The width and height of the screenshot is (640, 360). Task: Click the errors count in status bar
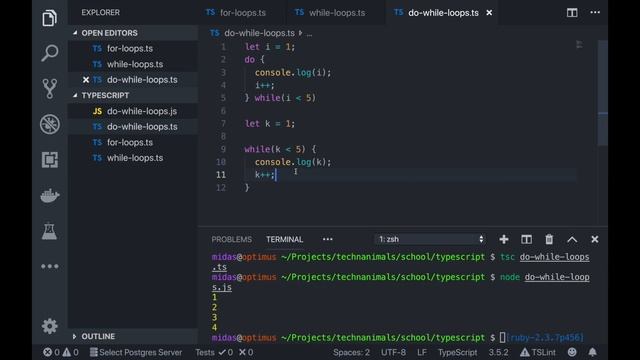tap(51, 352)
